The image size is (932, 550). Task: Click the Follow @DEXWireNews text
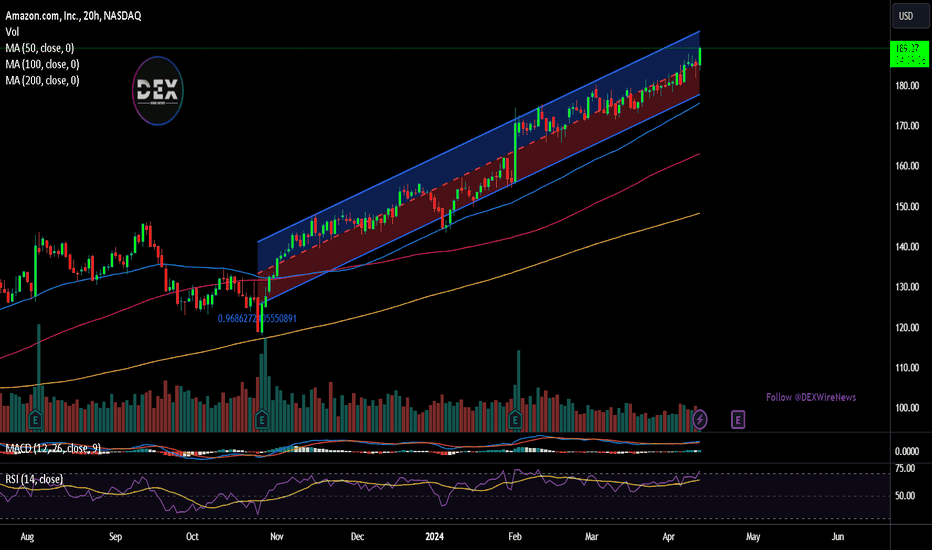pyautogui.click(x=811, y=397)
